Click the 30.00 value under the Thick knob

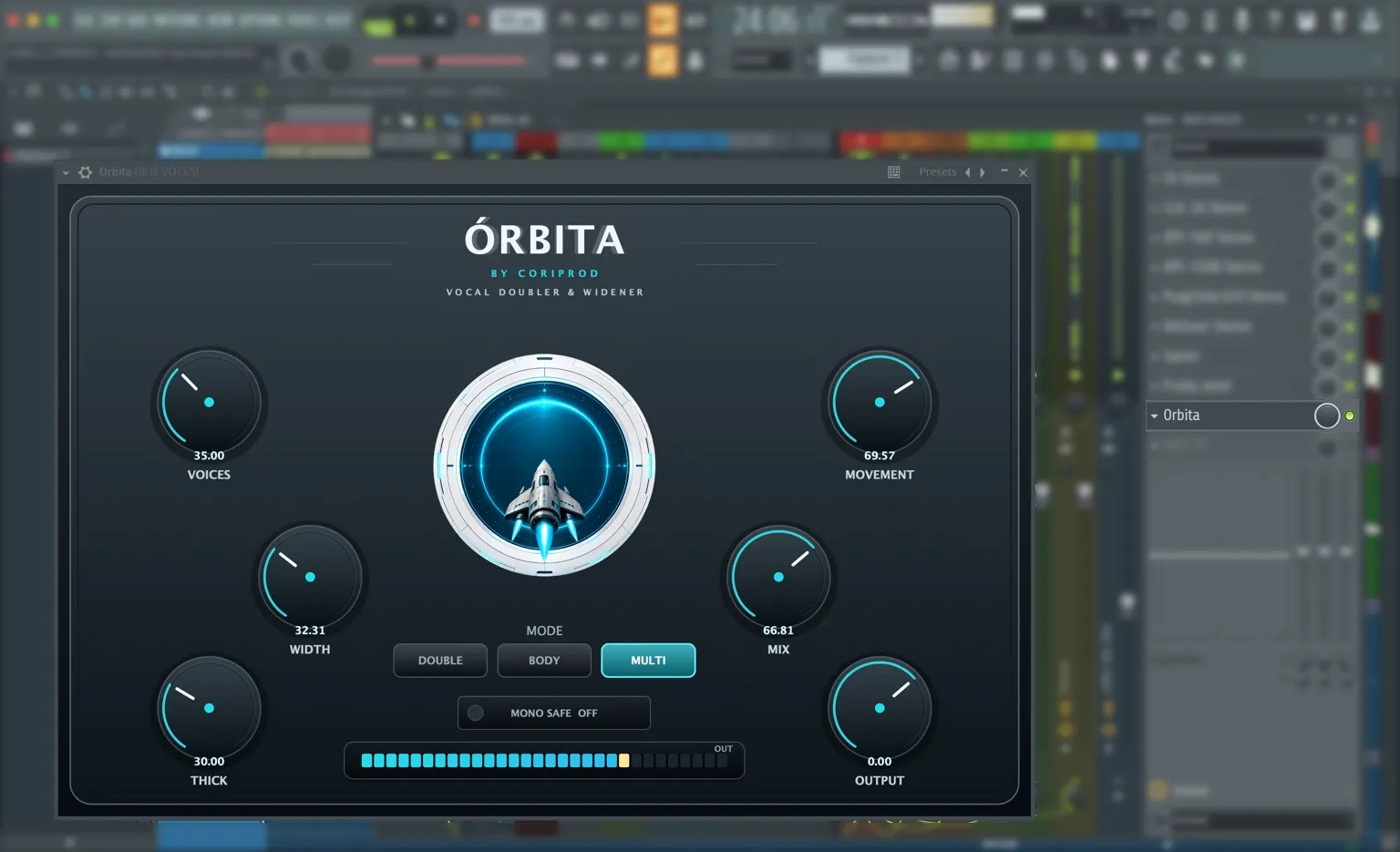[209, 762]
